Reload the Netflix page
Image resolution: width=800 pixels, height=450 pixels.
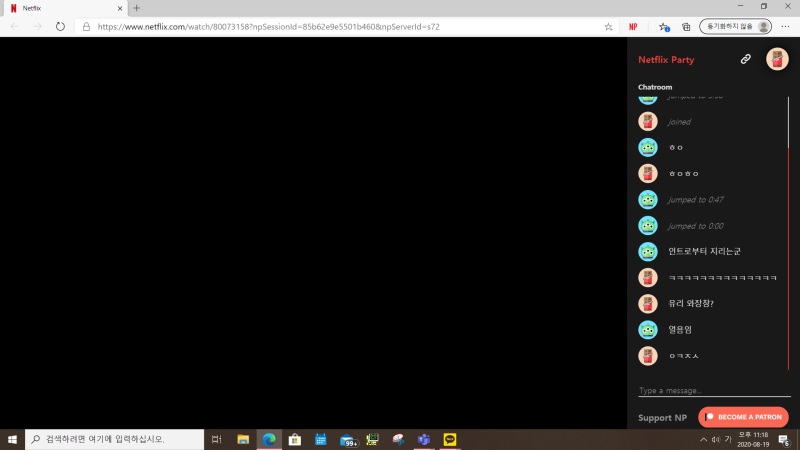pyautogui.click(x=60, y=27)
